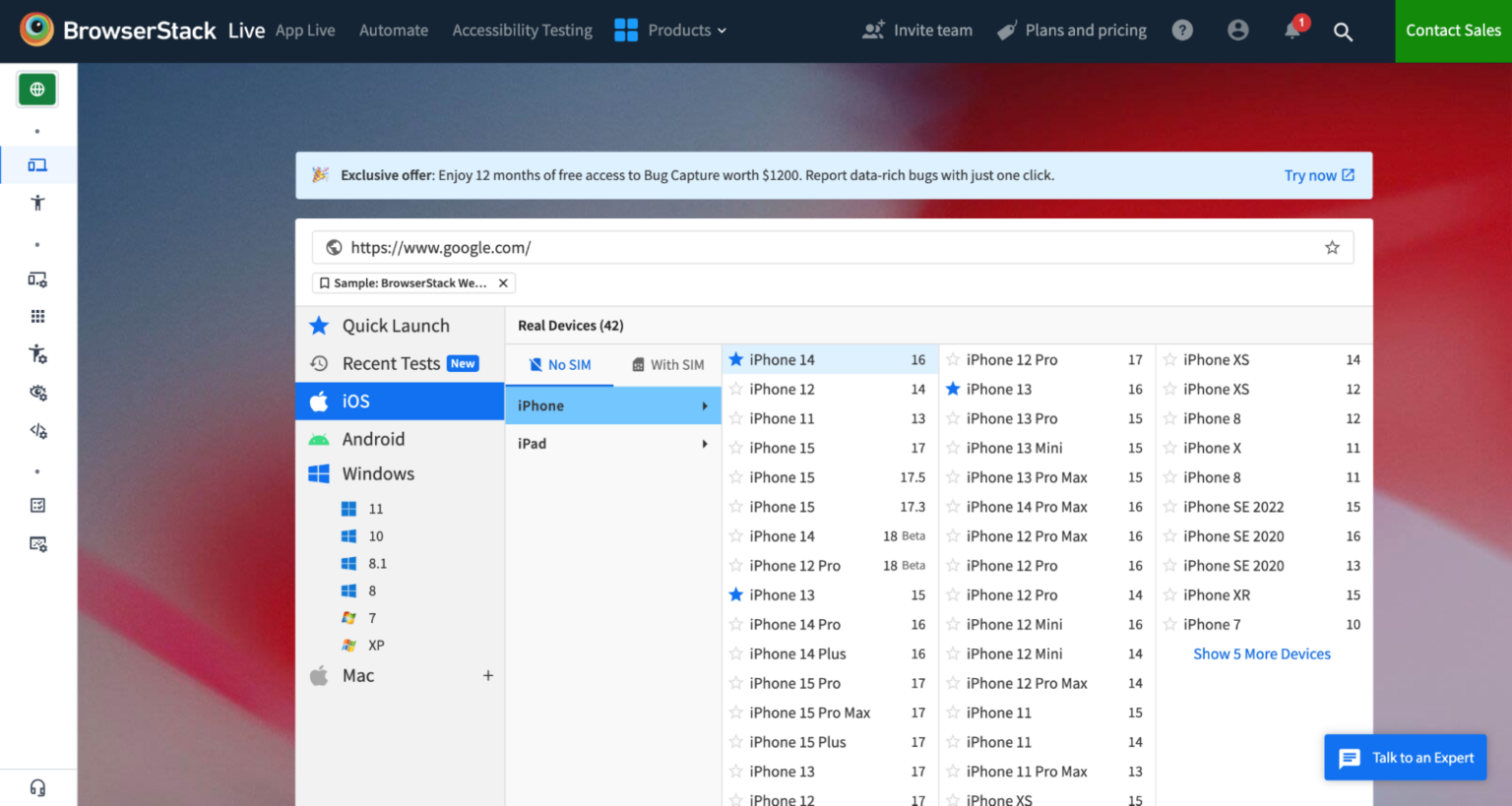This screenshot has width=1512, height=806.
Task: Click the search magnifier icon
Action: (x=1343, y=31)
